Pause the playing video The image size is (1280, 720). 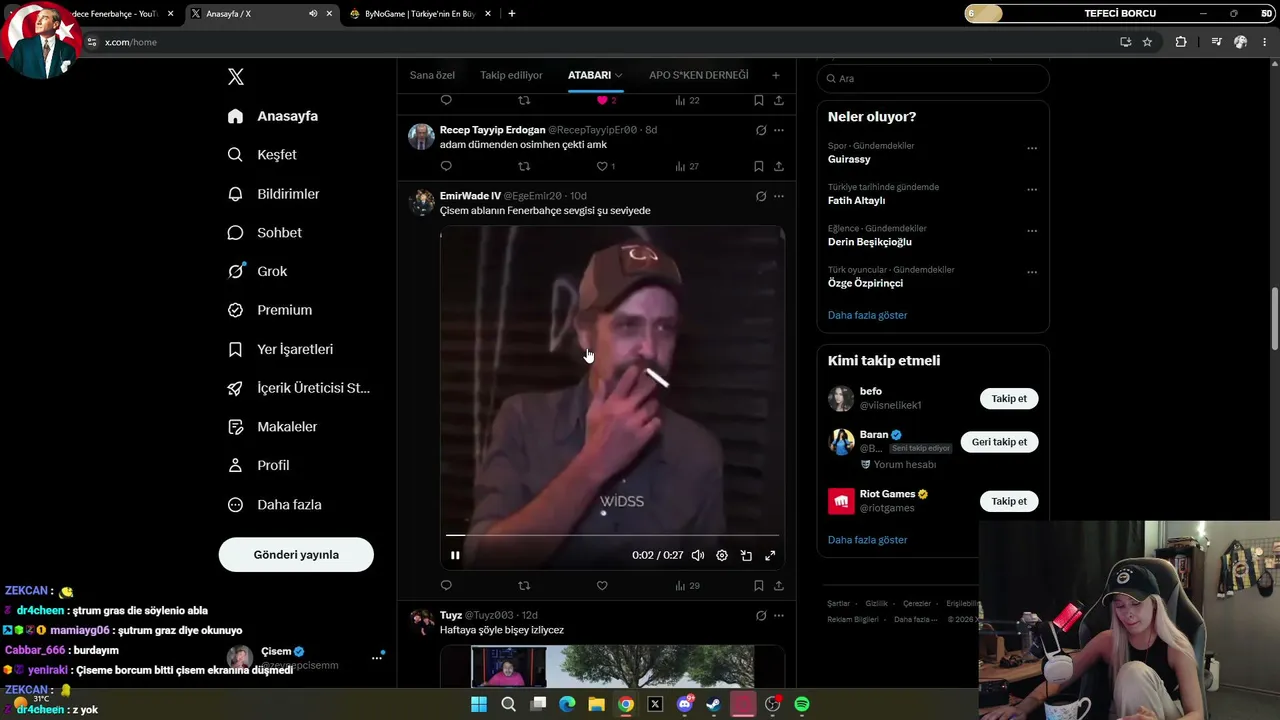pyautogui.click(x=455, y=555)
